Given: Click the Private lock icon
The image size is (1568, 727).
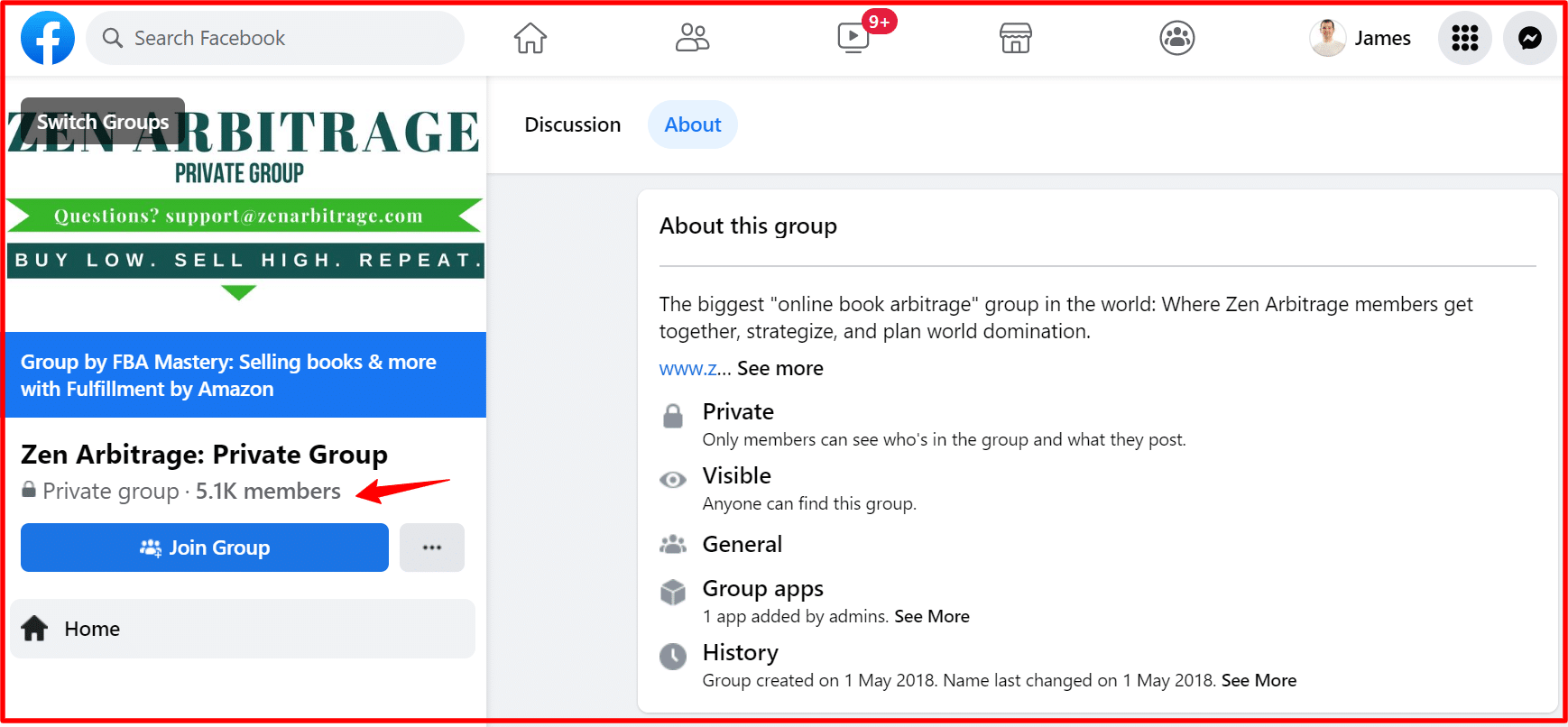Looking at the screenshot, I should pos(673,416).
